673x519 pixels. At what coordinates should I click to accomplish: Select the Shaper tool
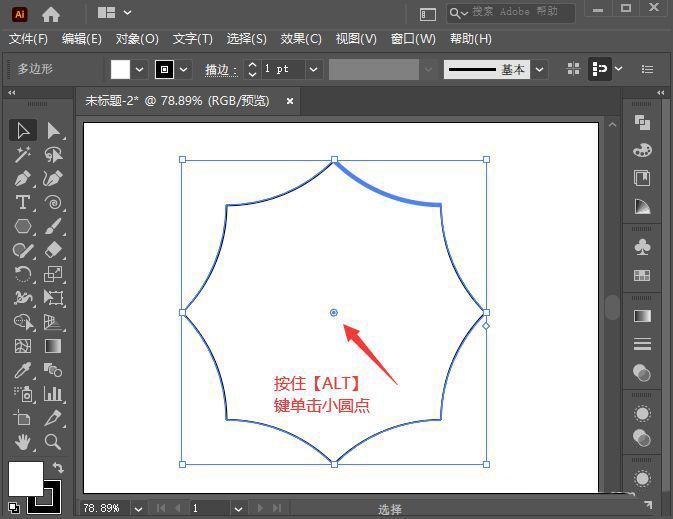click(23, 250)
